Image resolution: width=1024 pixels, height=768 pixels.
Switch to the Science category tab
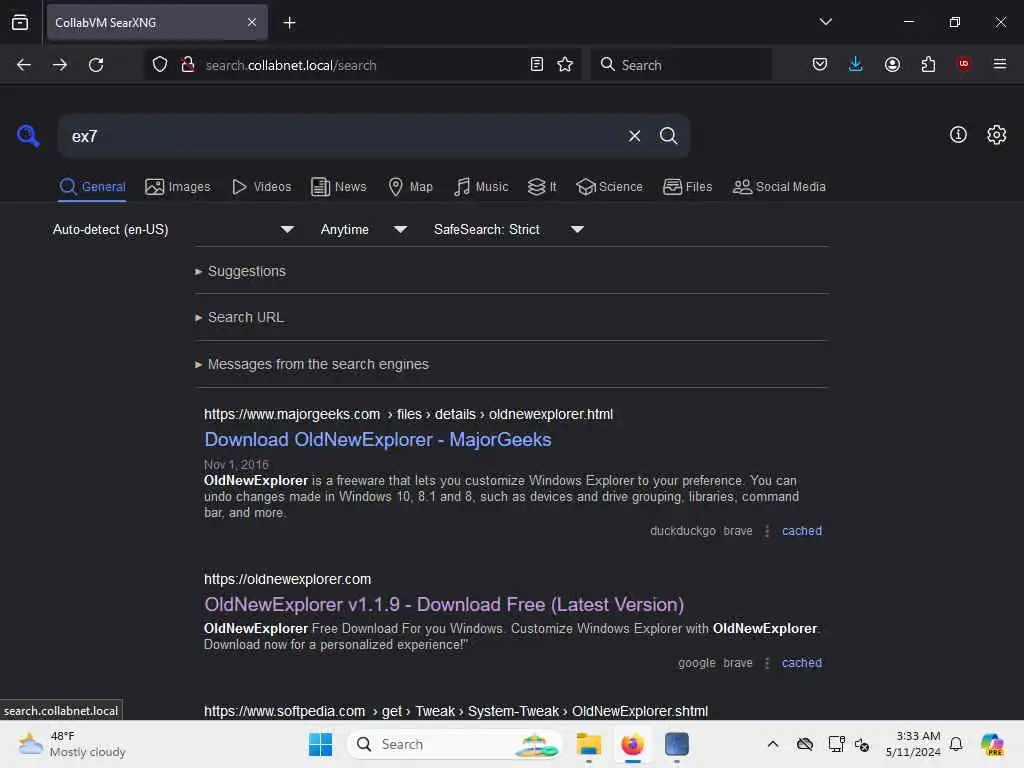pyautogui.click(x=609, y=187)
